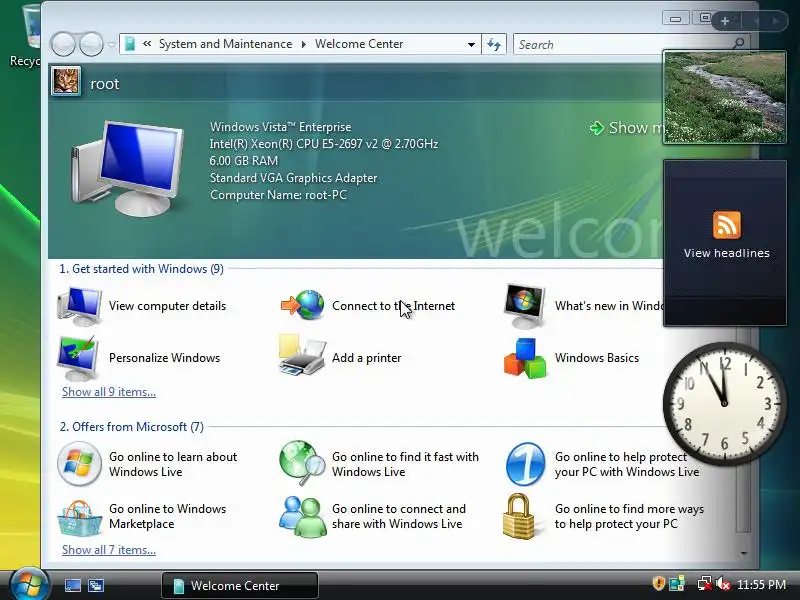Click the sidebar add gadgets plus button

725,21
